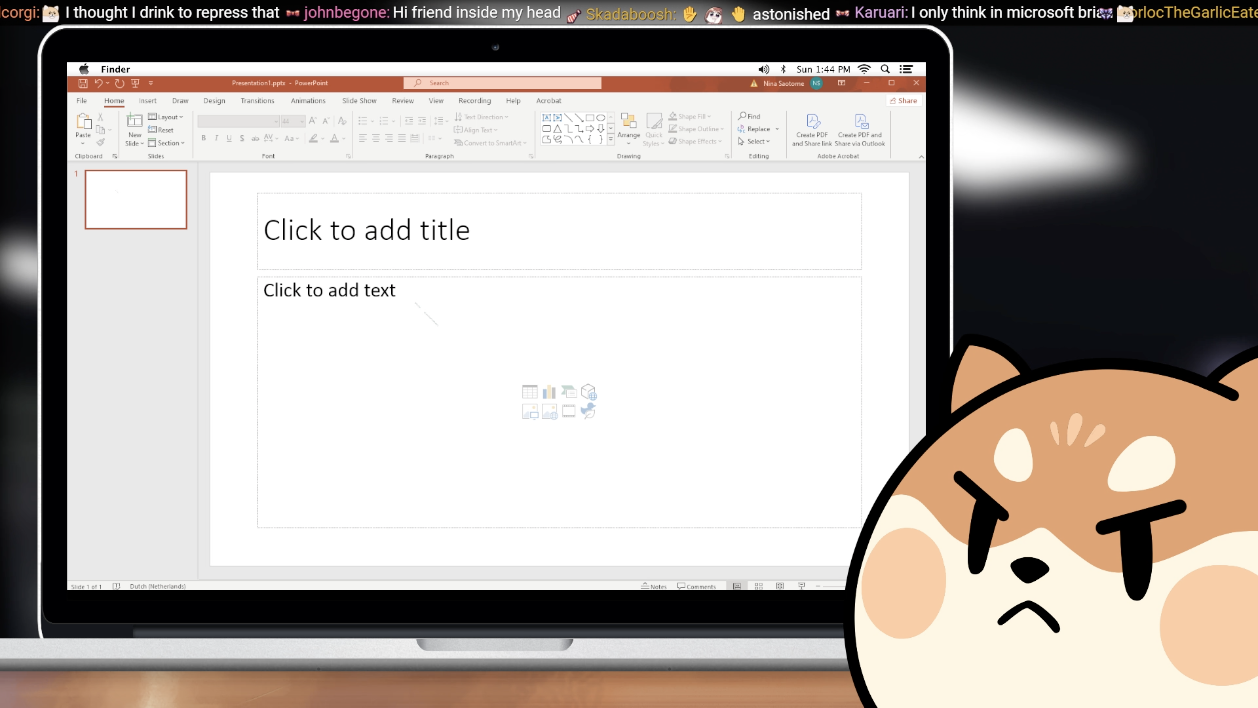Start presentation from beginning icon in title bar
The width and height of the screenshot is (1258, 708).
tap(135, 83)
